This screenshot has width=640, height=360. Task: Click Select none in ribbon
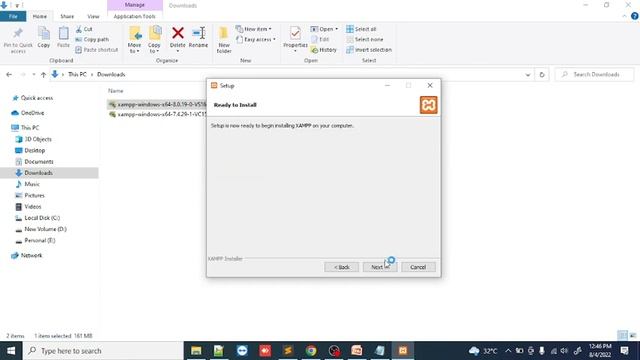364,39
